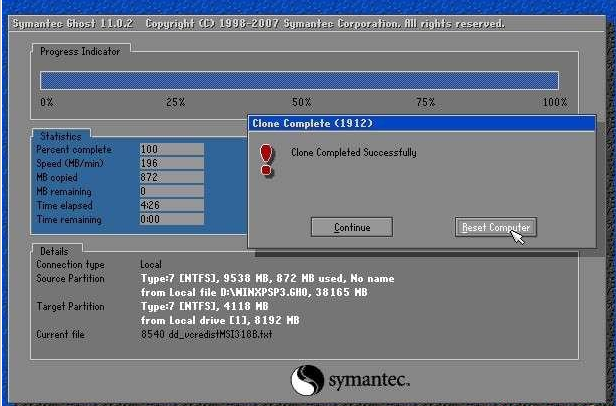Click the Symantec logo emblem
The width and height of the screenshot is (616, 406).
(x=307, y=380)
